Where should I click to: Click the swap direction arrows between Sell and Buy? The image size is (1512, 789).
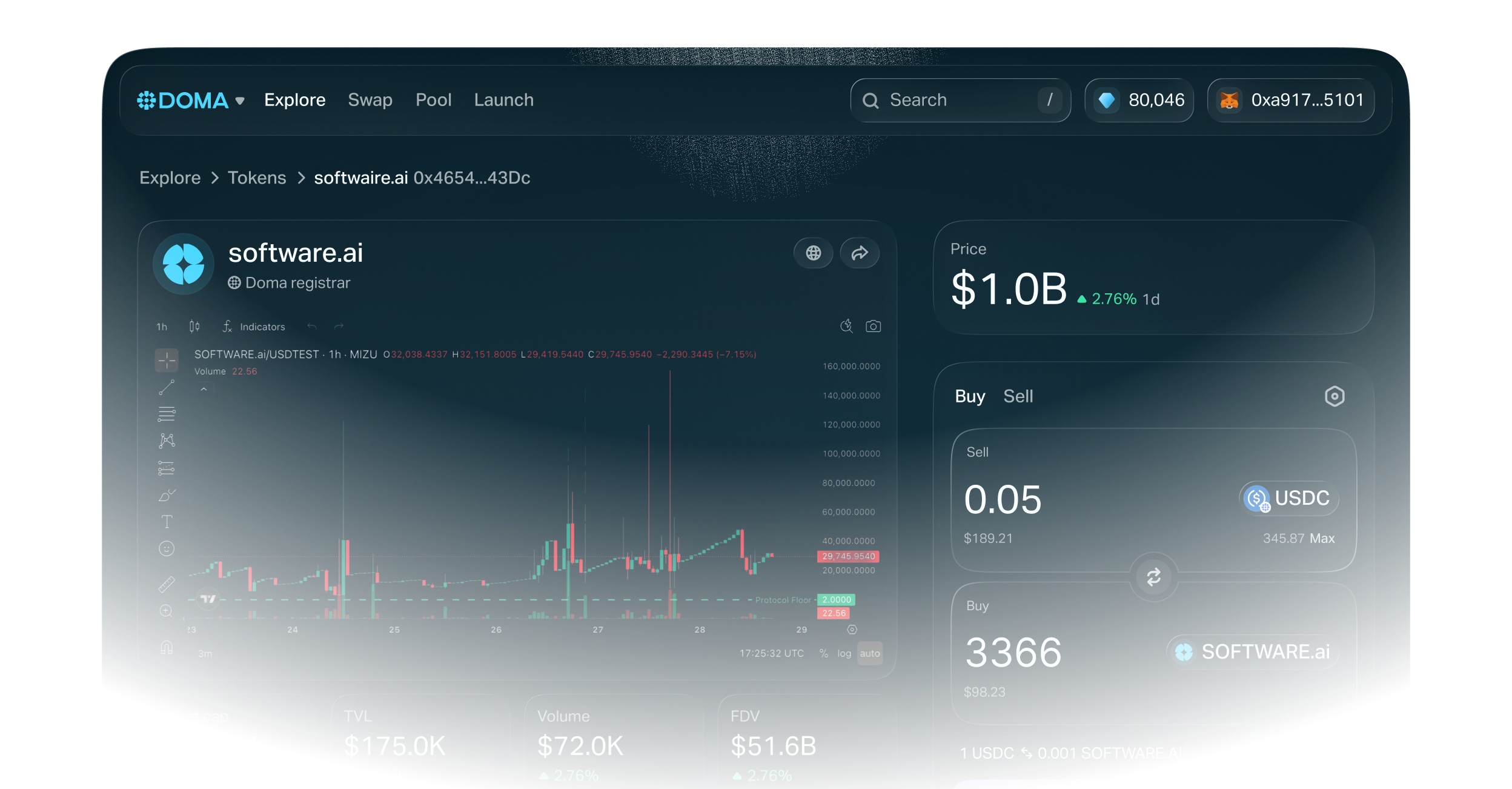(x=1155, y=576)
